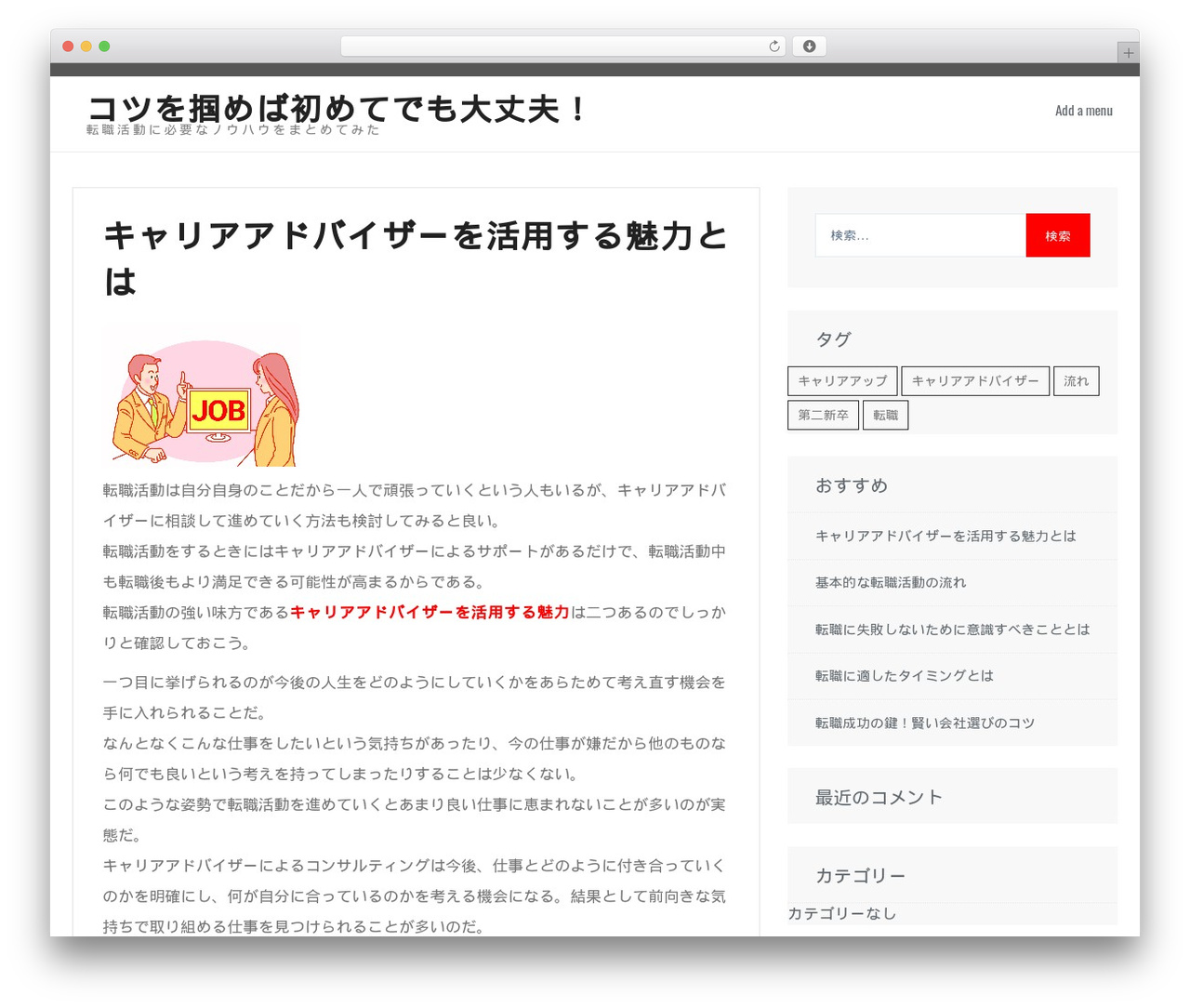Click the カテゴリーなし text

pyautogui.click(x=842, y=914)
